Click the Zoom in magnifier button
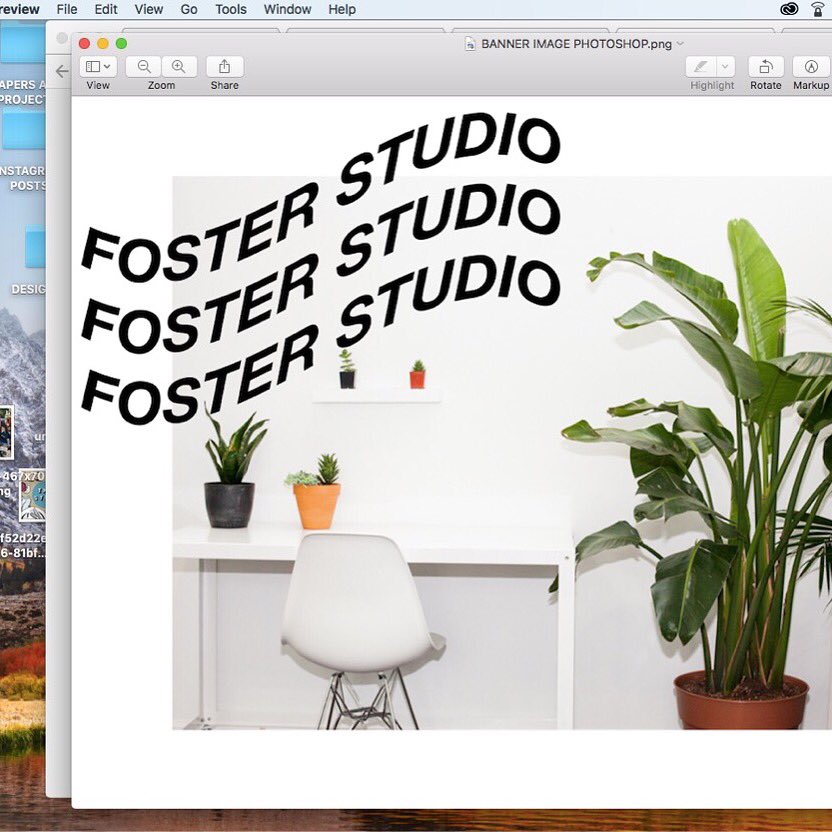The height and width of the screenshot is (832, 832). (x=179, y=67)
